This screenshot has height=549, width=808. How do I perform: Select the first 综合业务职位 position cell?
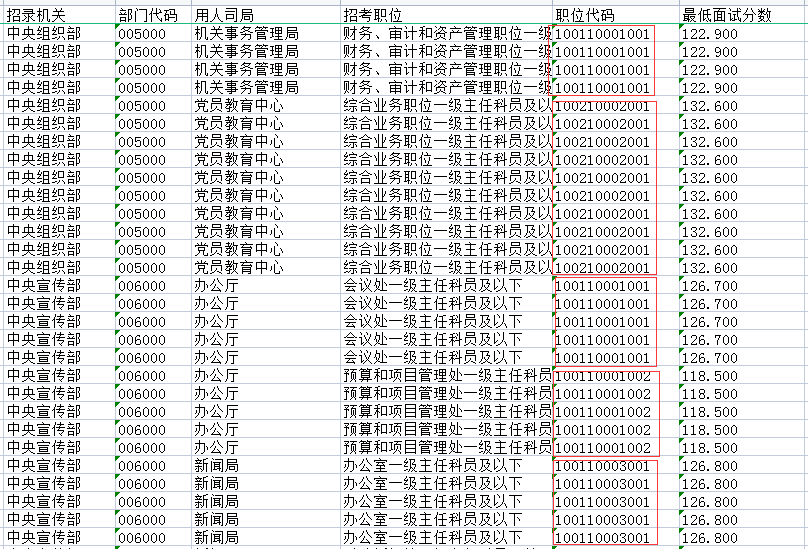coord(446,106)
